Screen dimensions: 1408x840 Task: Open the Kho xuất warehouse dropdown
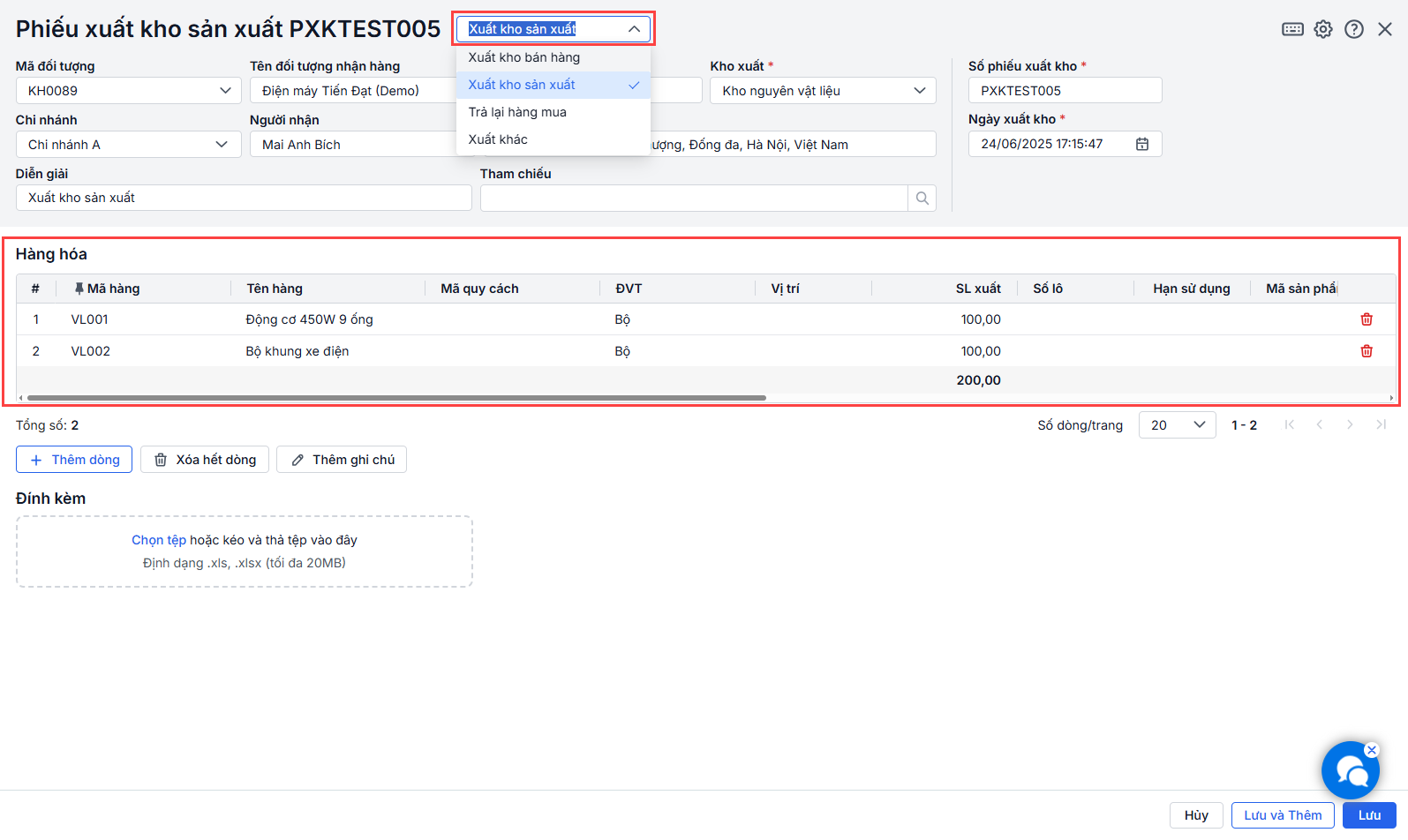pos(919,91)
